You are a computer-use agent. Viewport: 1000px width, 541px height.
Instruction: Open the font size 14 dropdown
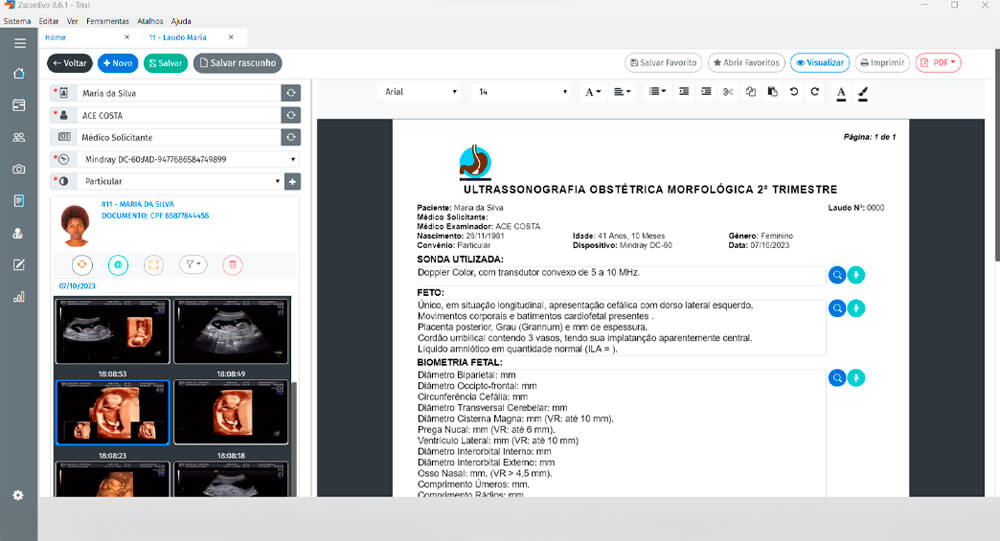pos(522,92)
